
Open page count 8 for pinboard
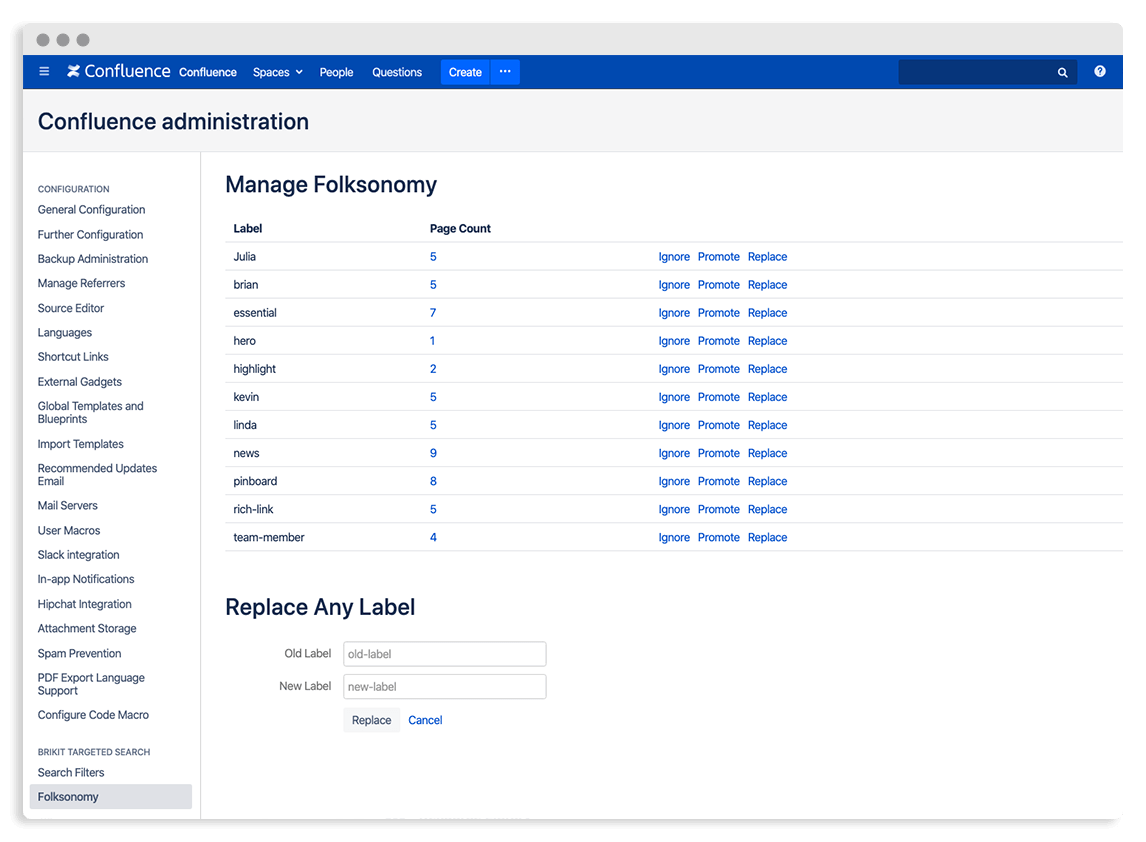[x=433, y=482]
